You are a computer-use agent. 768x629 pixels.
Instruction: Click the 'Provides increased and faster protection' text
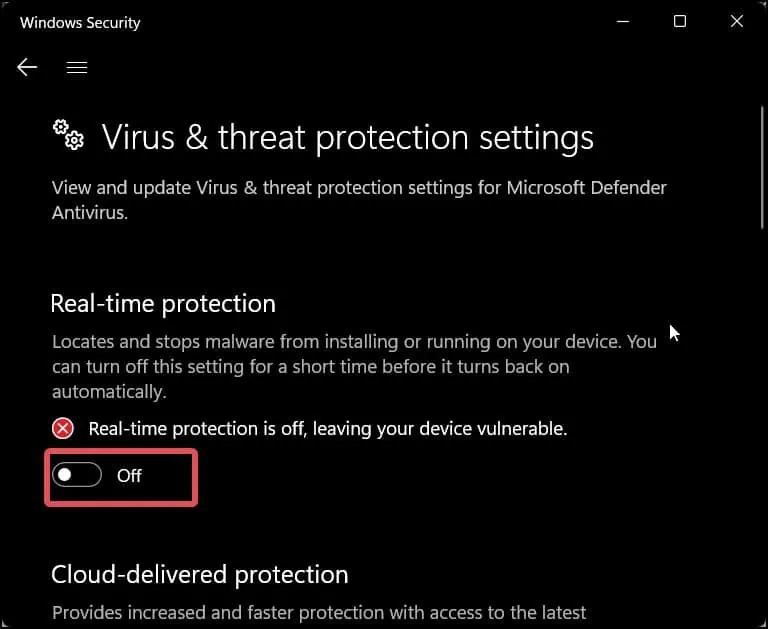[319, 612]
